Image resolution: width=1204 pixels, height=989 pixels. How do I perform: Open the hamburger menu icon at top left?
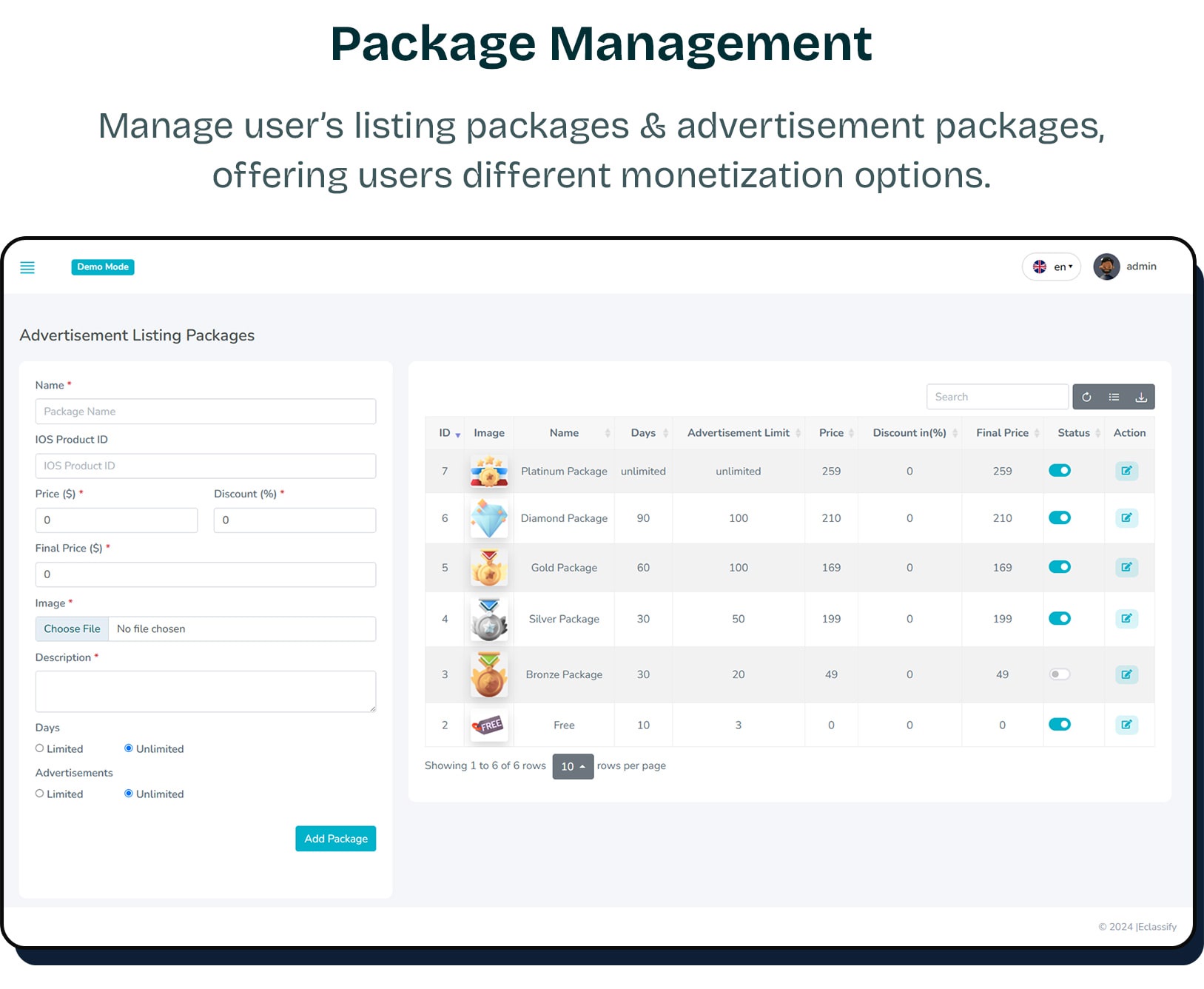[27, 267]
